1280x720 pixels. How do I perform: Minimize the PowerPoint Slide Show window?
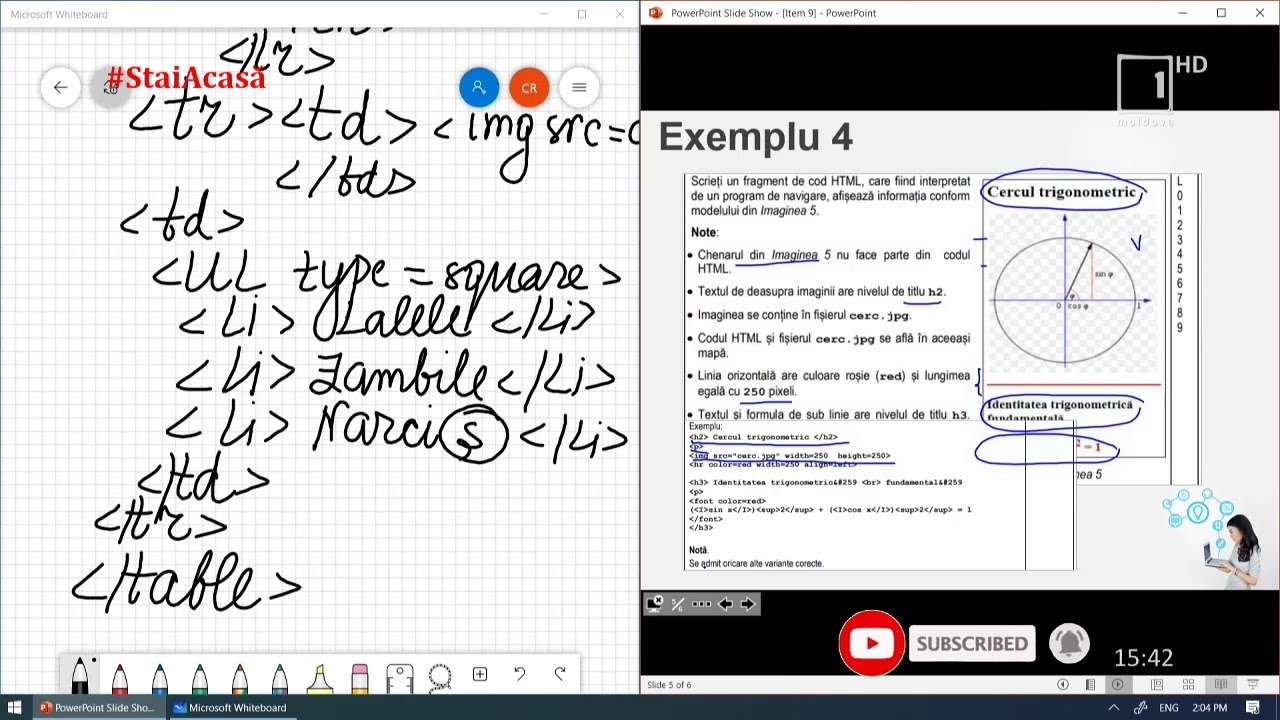tap(1182, 13)
